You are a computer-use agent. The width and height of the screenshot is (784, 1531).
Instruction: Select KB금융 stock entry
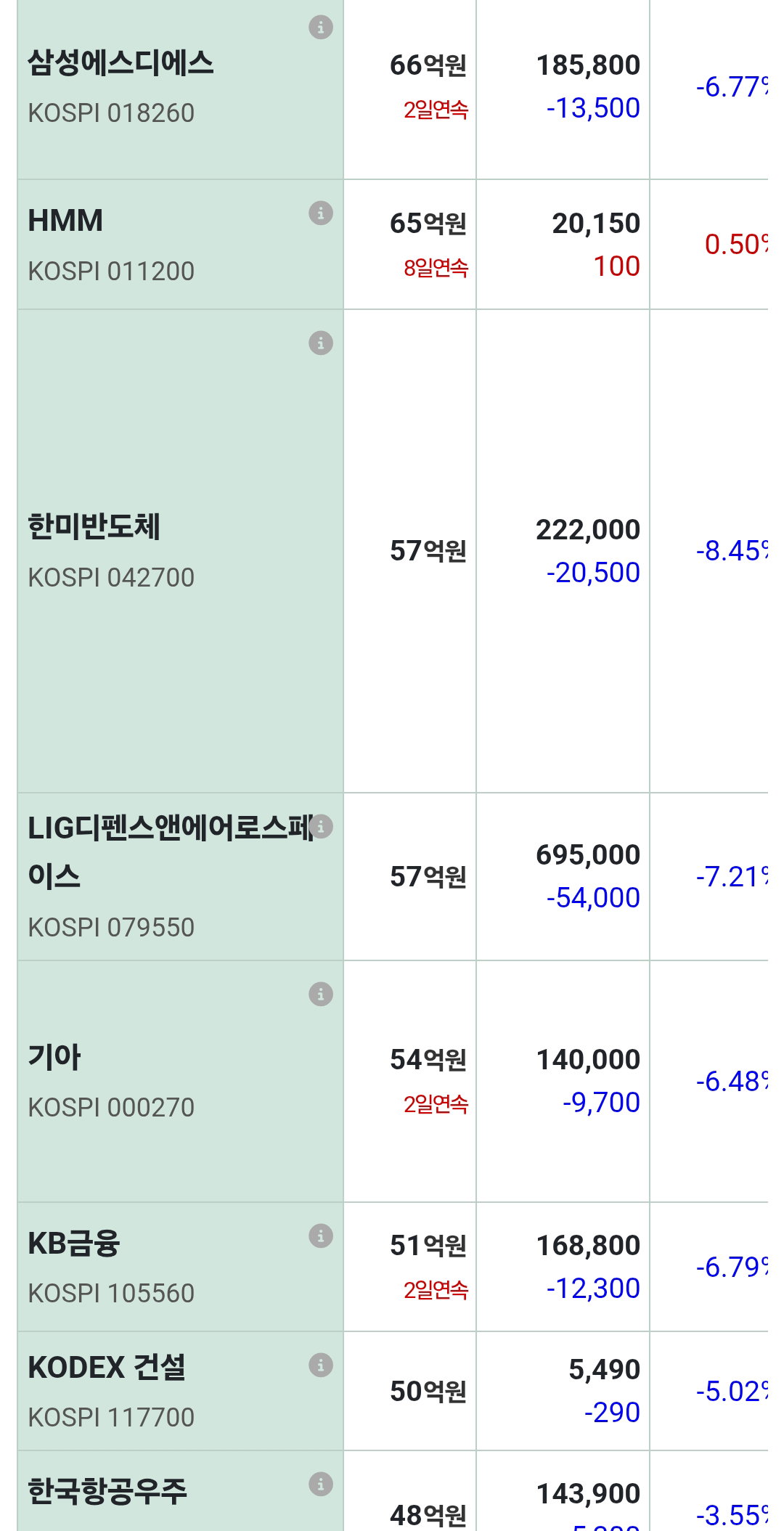(74, 1243)
